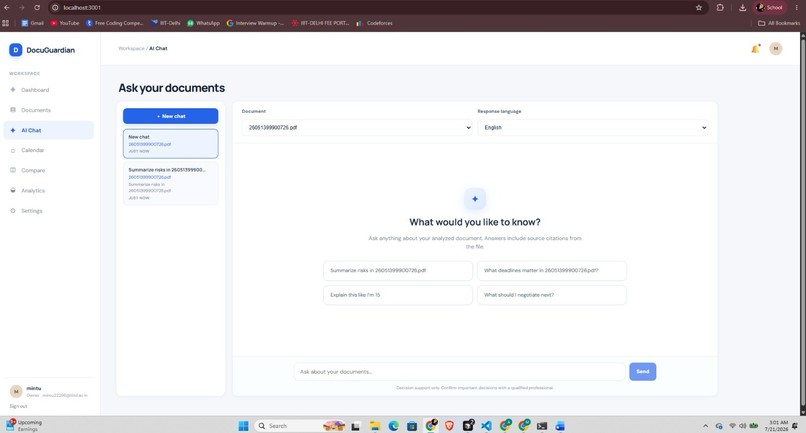The width and height of the screenshot is (806, 433).
Task: Open the School profile button in browser
Action: [770, 8]
